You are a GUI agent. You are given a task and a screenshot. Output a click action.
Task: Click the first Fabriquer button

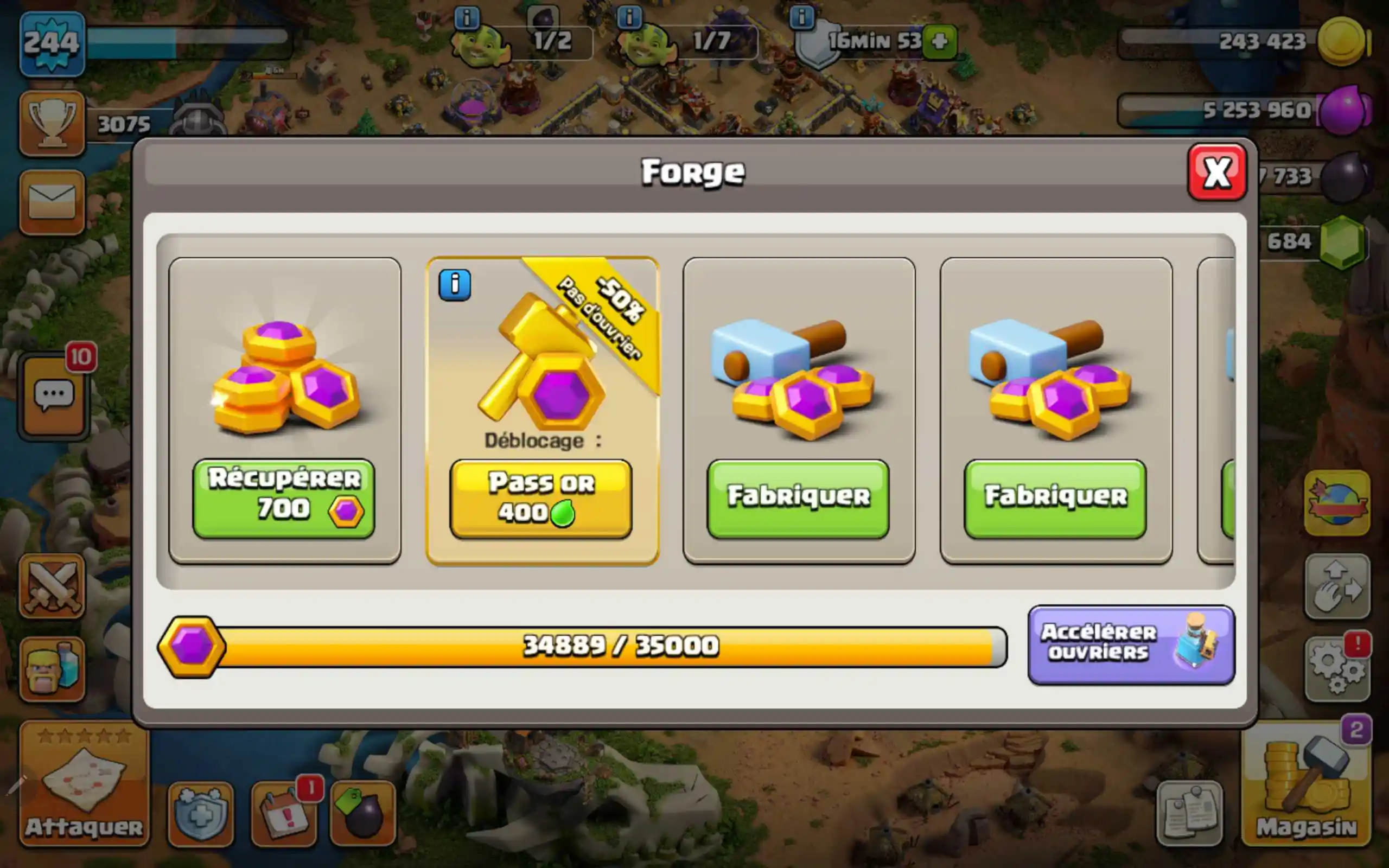pyautogui.click(x=798, y=499)
